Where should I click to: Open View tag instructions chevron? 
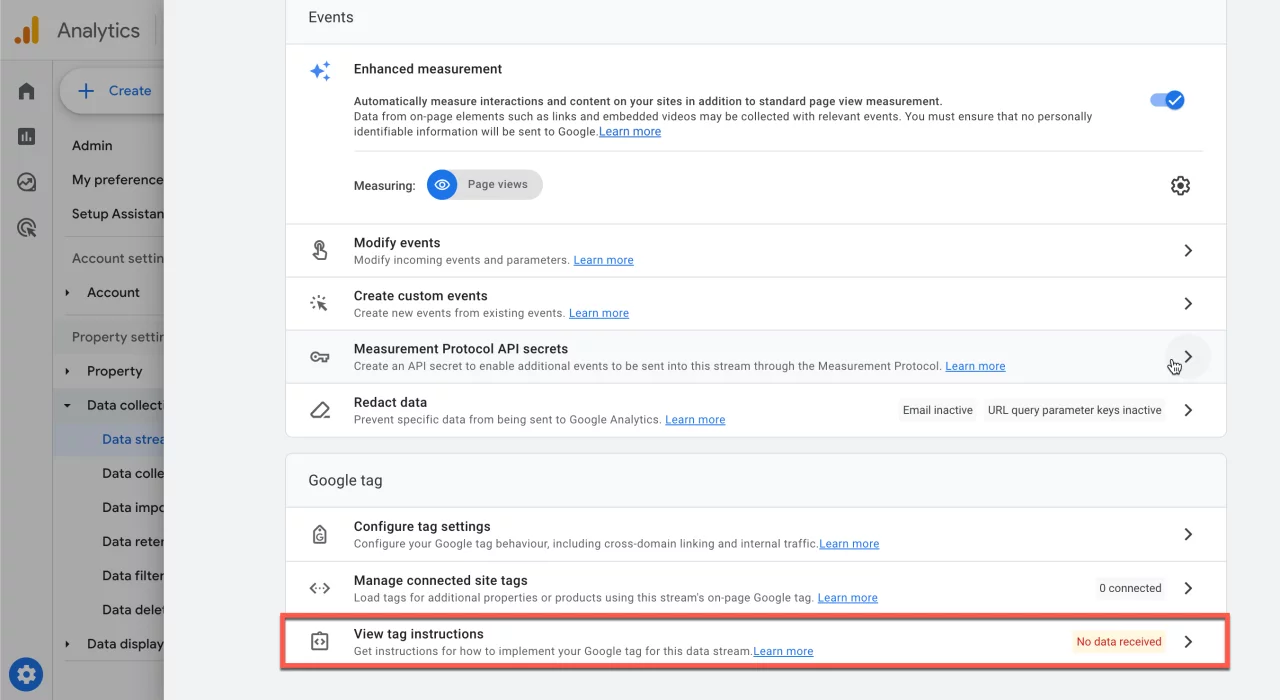[x=1188, y=642]
